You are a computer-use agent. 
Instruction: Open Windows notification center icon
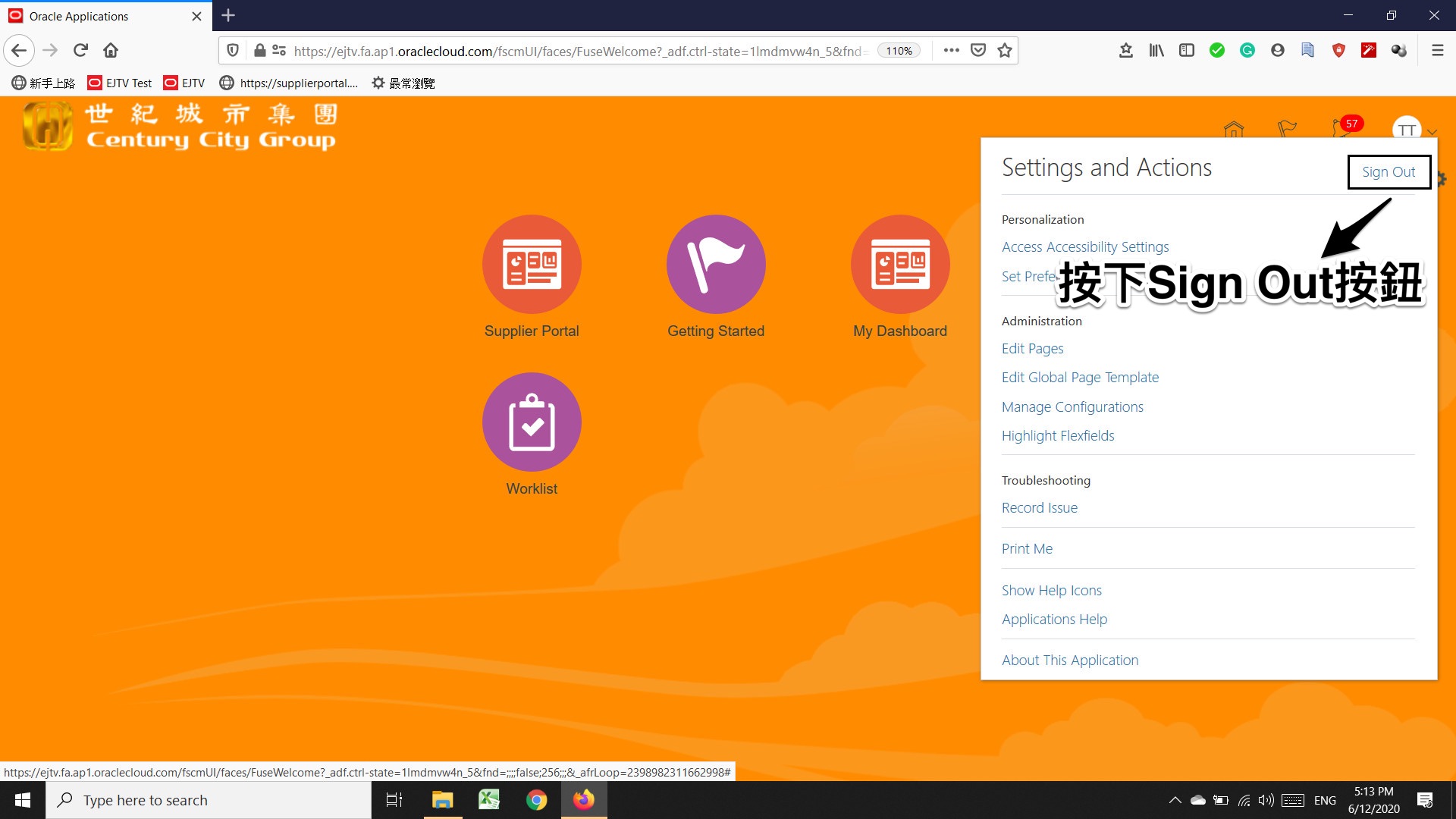(x=1425, y=800)
